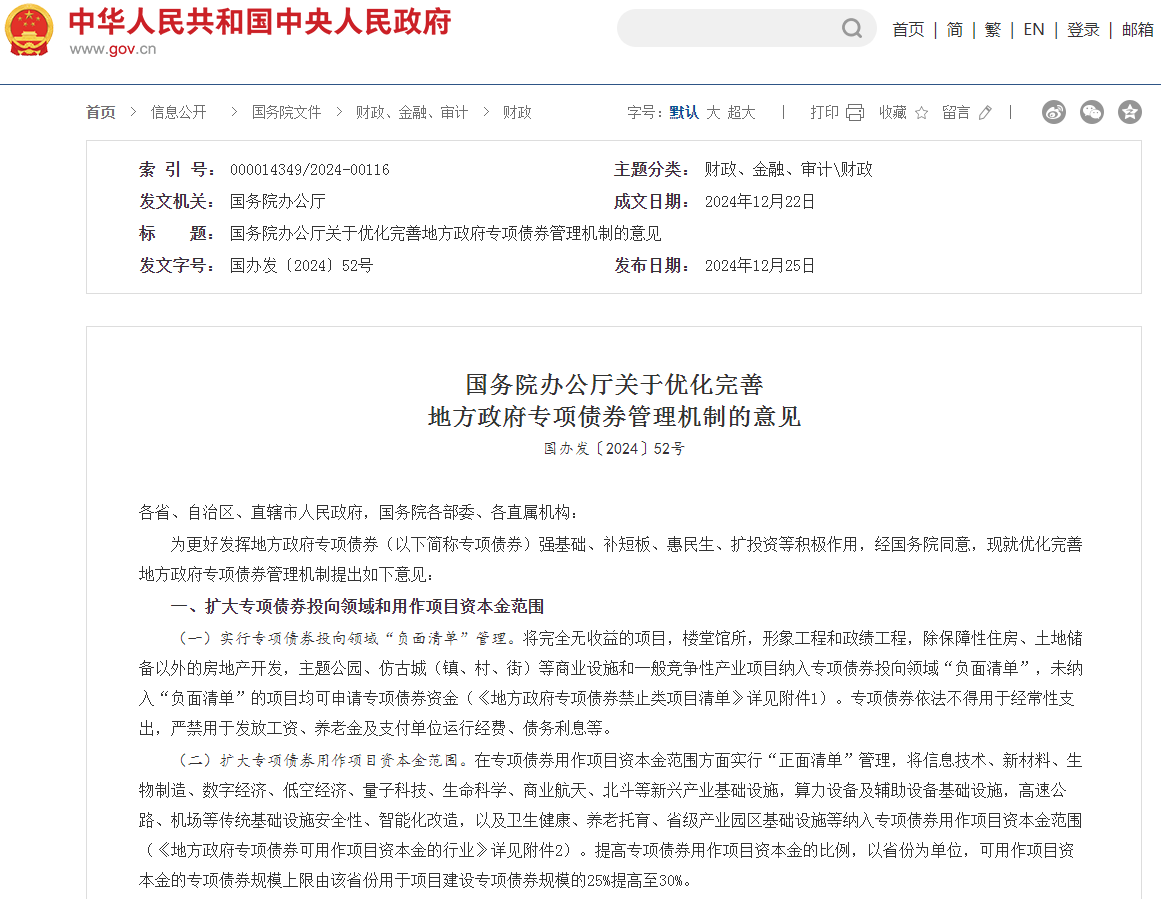Select 大 font size option

pos(713,112)
